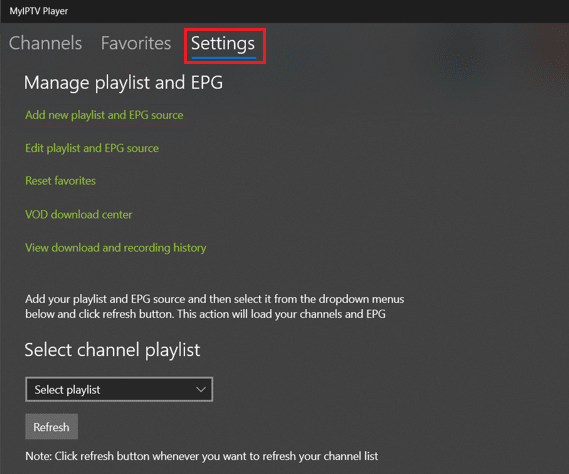569x474 pixels.
Task: Click the Refresh button
Action: point(52,427)
